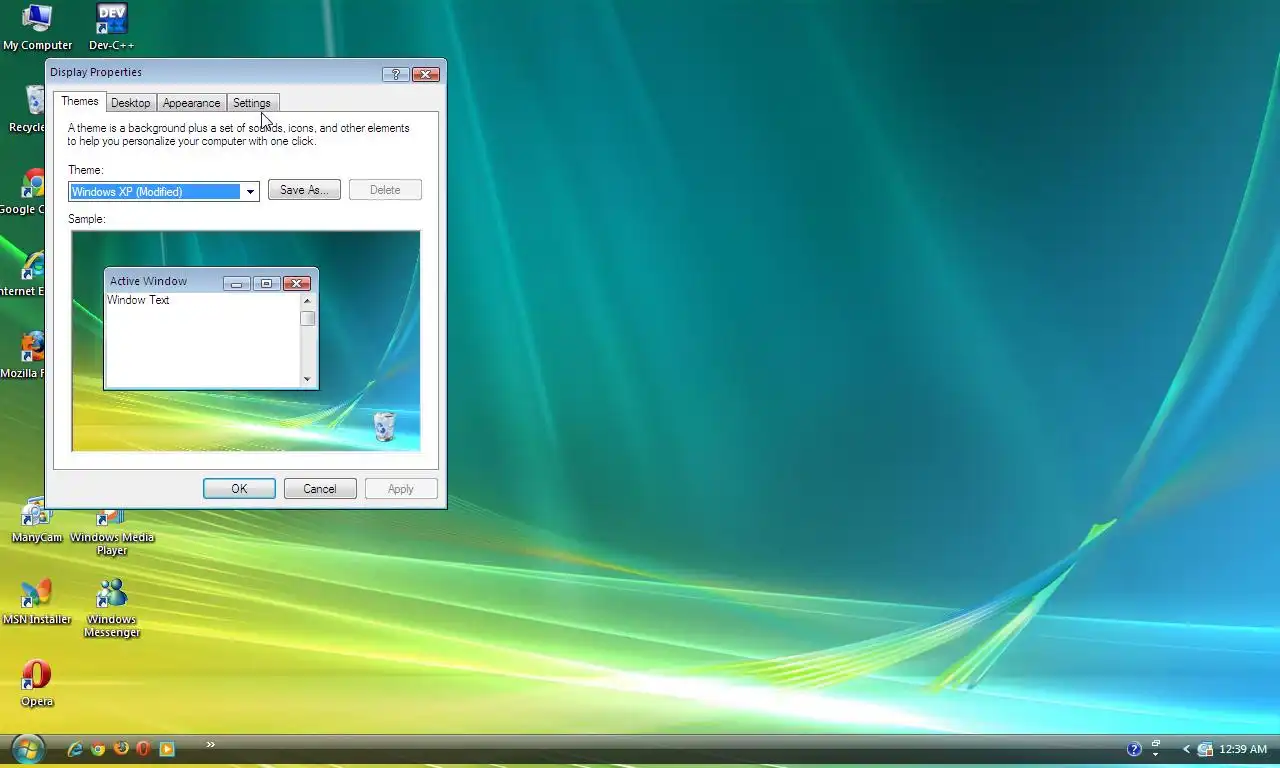This screenshot has width=1280, height=768.
Task: Click the clock showing 12:39 AM
Action: coord(1243,749)
